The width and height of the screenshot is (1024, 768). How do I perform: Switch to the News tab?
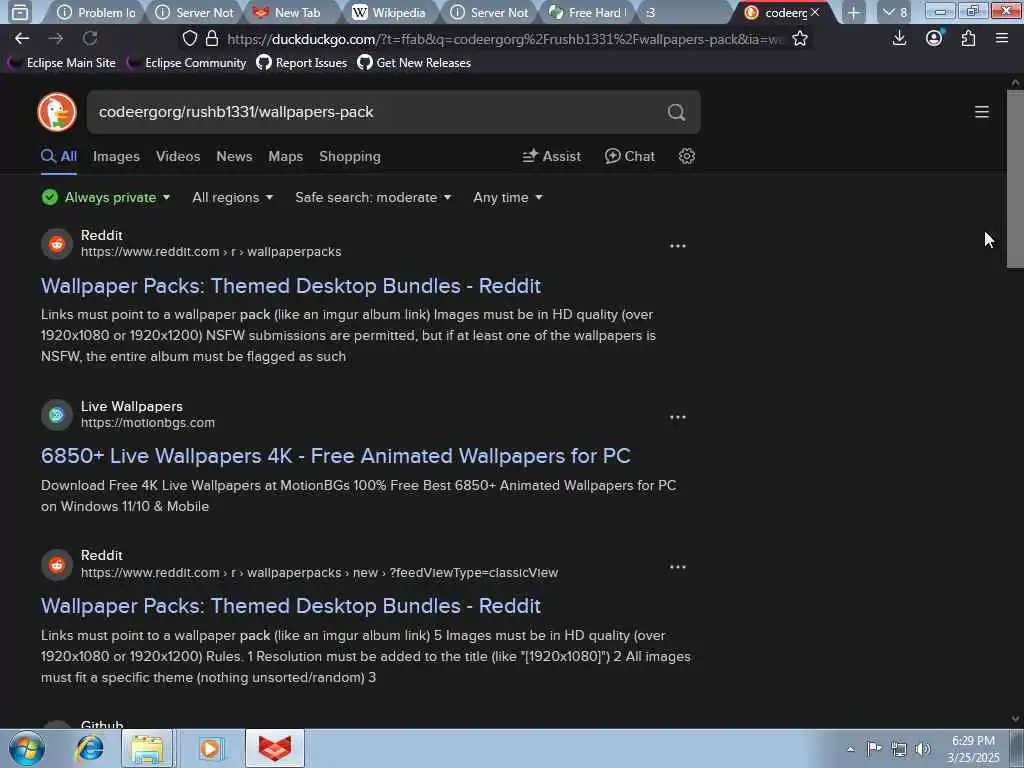pos(234,156)
